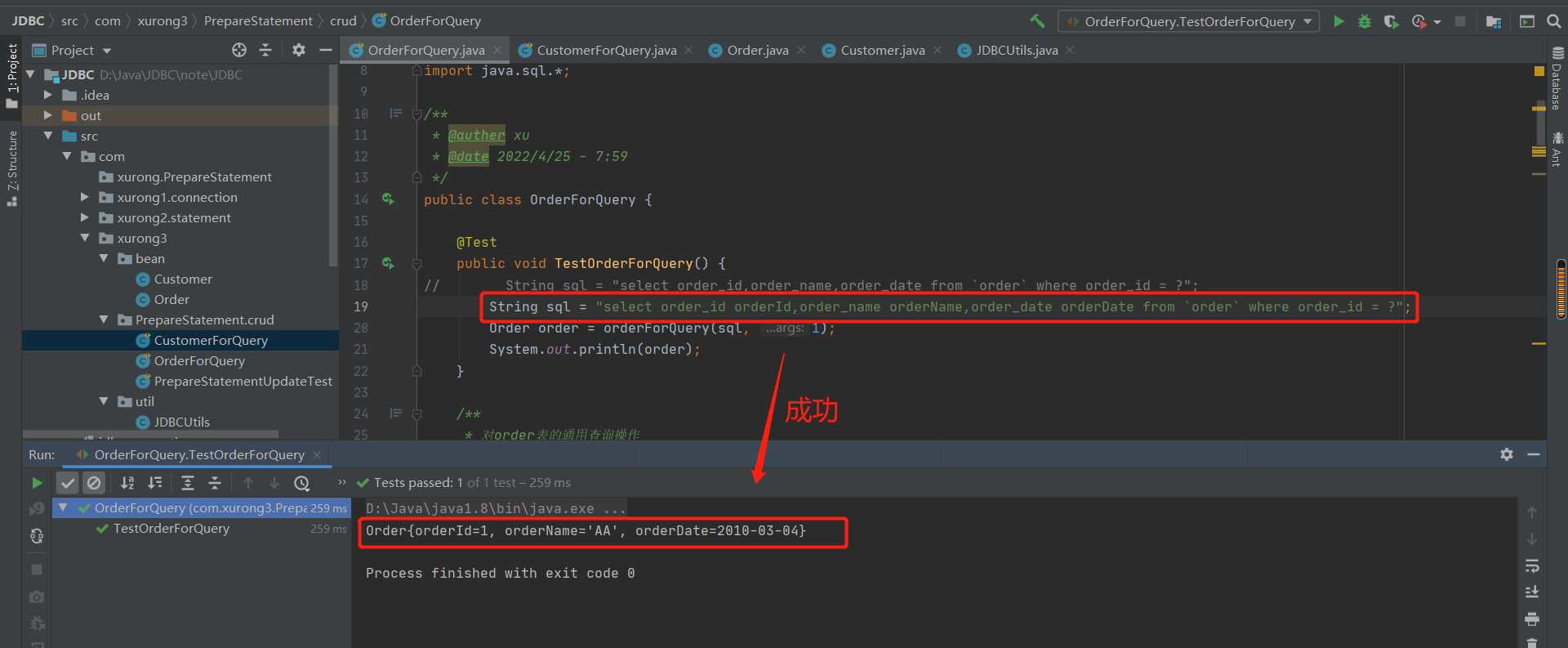Collapse the util package

(x=104, y=401)
